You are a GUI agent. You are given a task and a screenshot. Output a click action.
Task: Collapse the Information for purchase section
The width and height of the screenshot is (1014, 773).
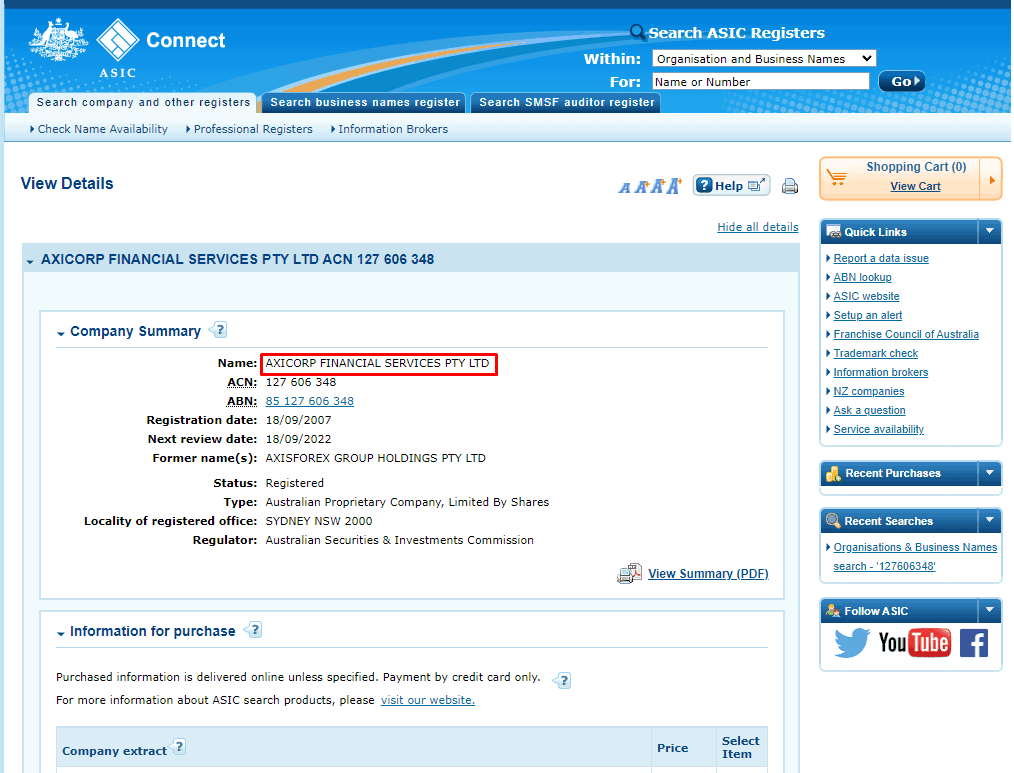tap(61, 634)
